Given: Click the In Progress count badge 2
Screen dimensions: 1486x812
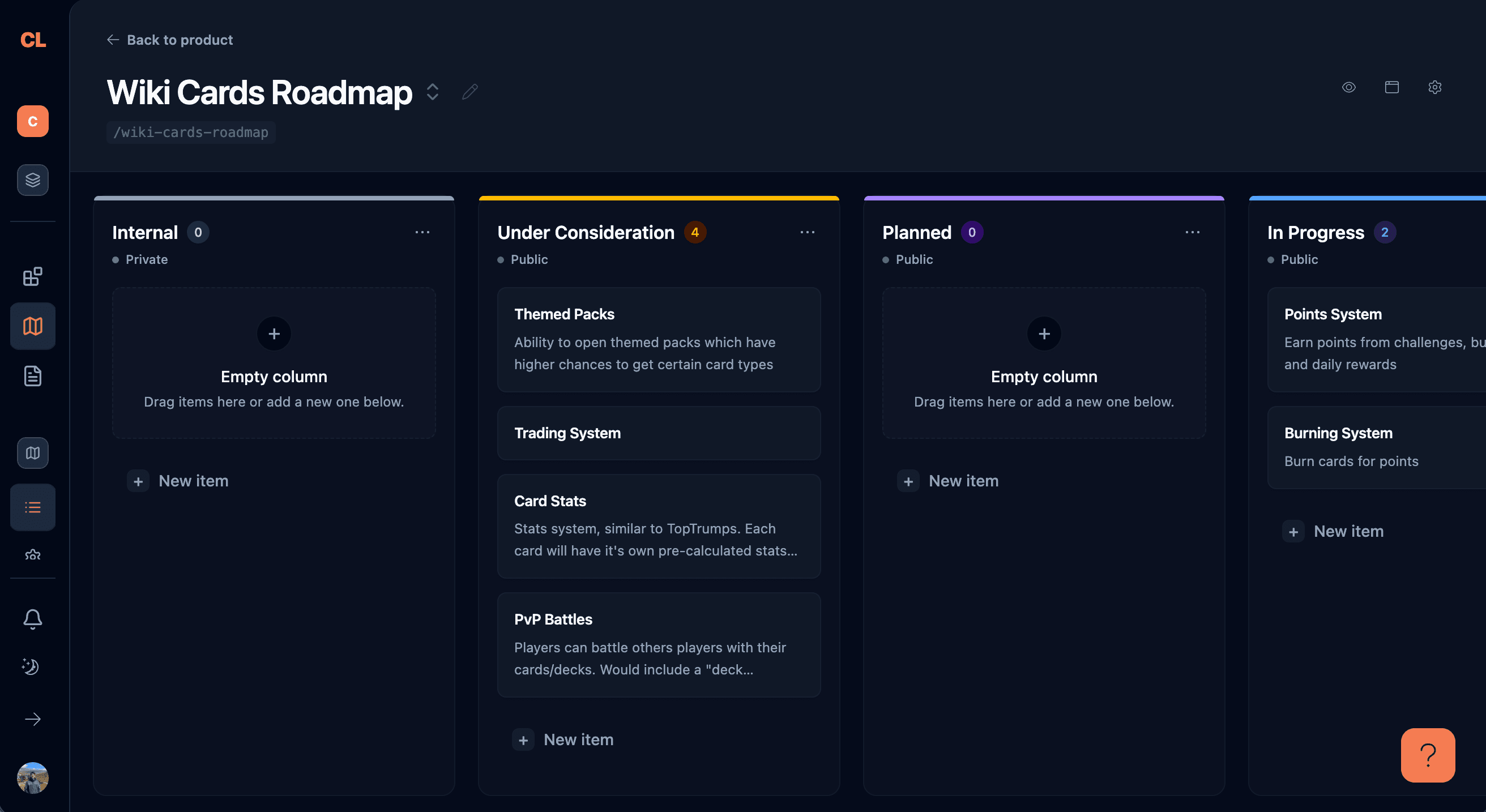Looking at the screenshot, I should [1385, 232].
